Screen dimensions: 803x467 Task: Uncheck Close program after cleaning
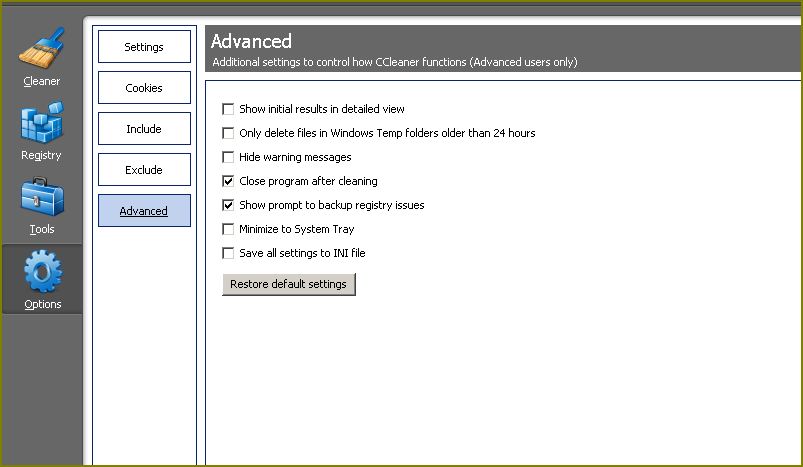228,181
